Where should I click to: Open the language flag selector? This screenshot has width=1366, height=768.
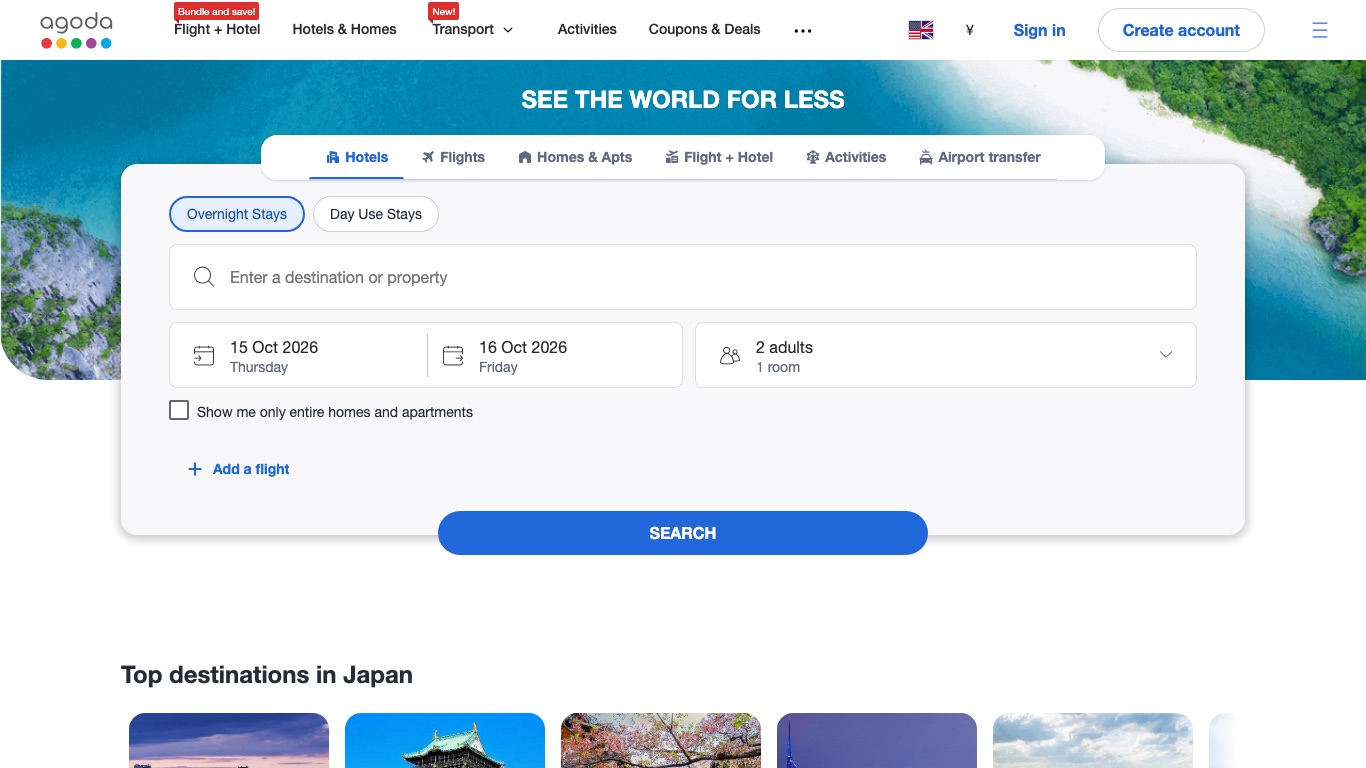click(x=921, y=30)
